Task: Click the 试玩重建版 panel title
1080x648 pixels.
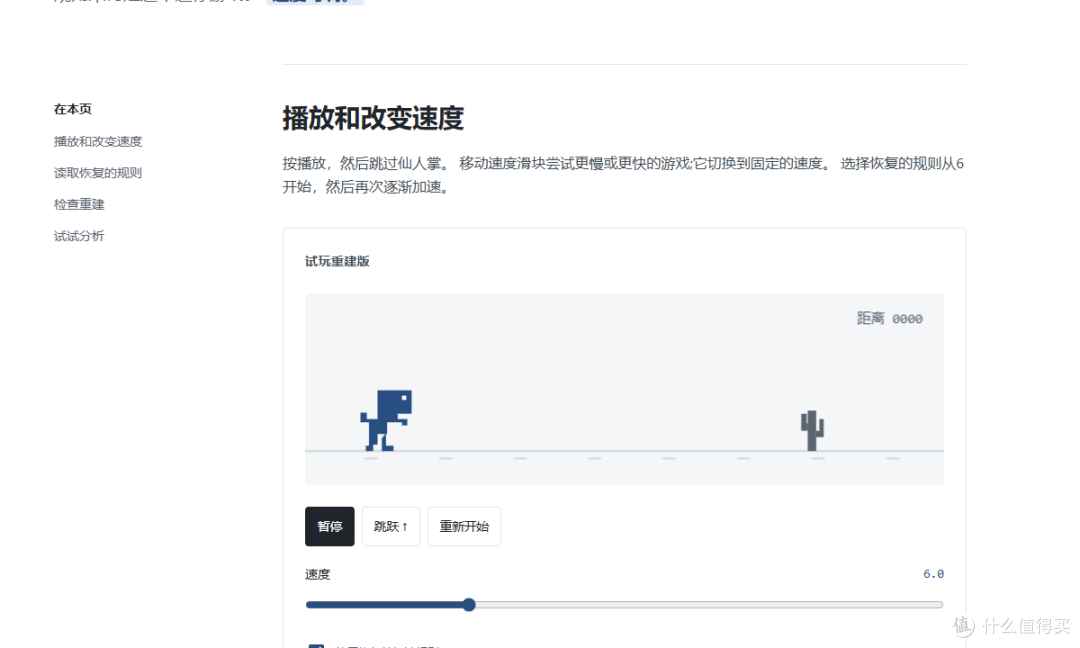Action: pos(338,261)
